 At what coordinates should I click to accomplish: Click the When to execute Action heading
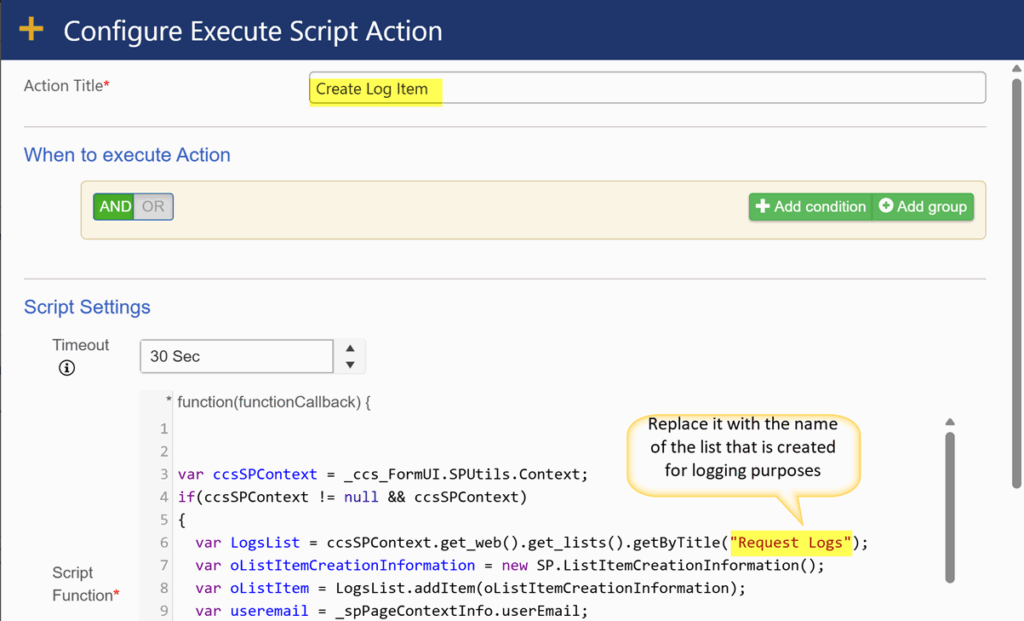tap(127, 155)
